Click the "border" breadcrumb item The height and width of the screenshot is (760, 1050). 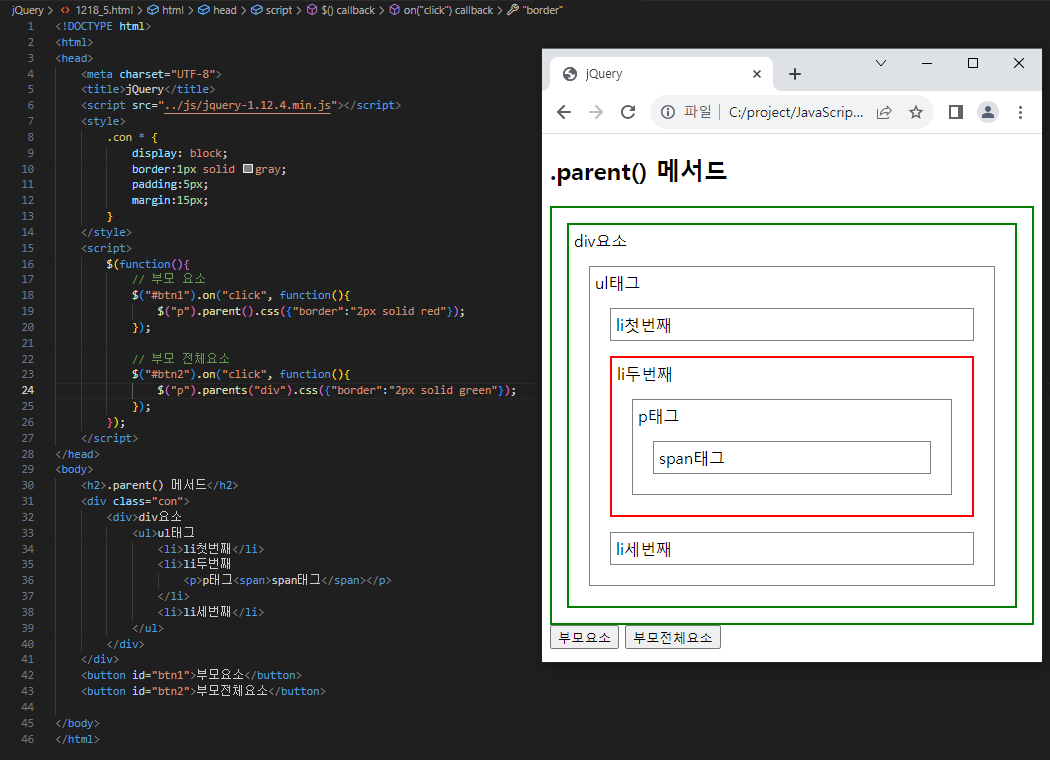point(534,10)
